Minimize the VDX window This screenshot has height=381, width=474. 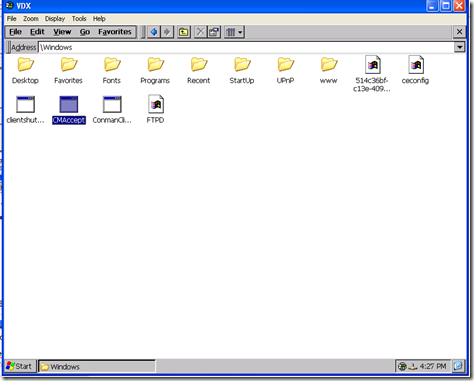pos(432,6)
